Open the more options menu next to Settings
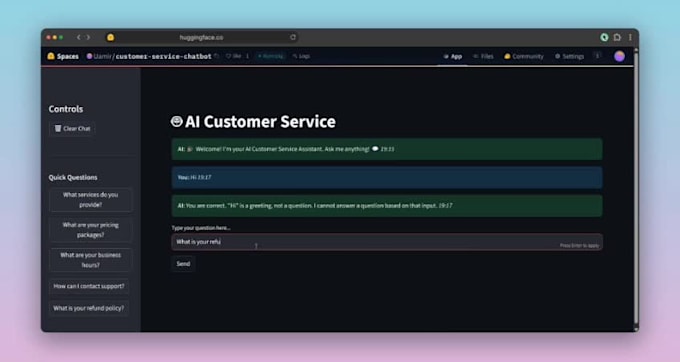Screen dimensions: 680x362 pos(598,56)
